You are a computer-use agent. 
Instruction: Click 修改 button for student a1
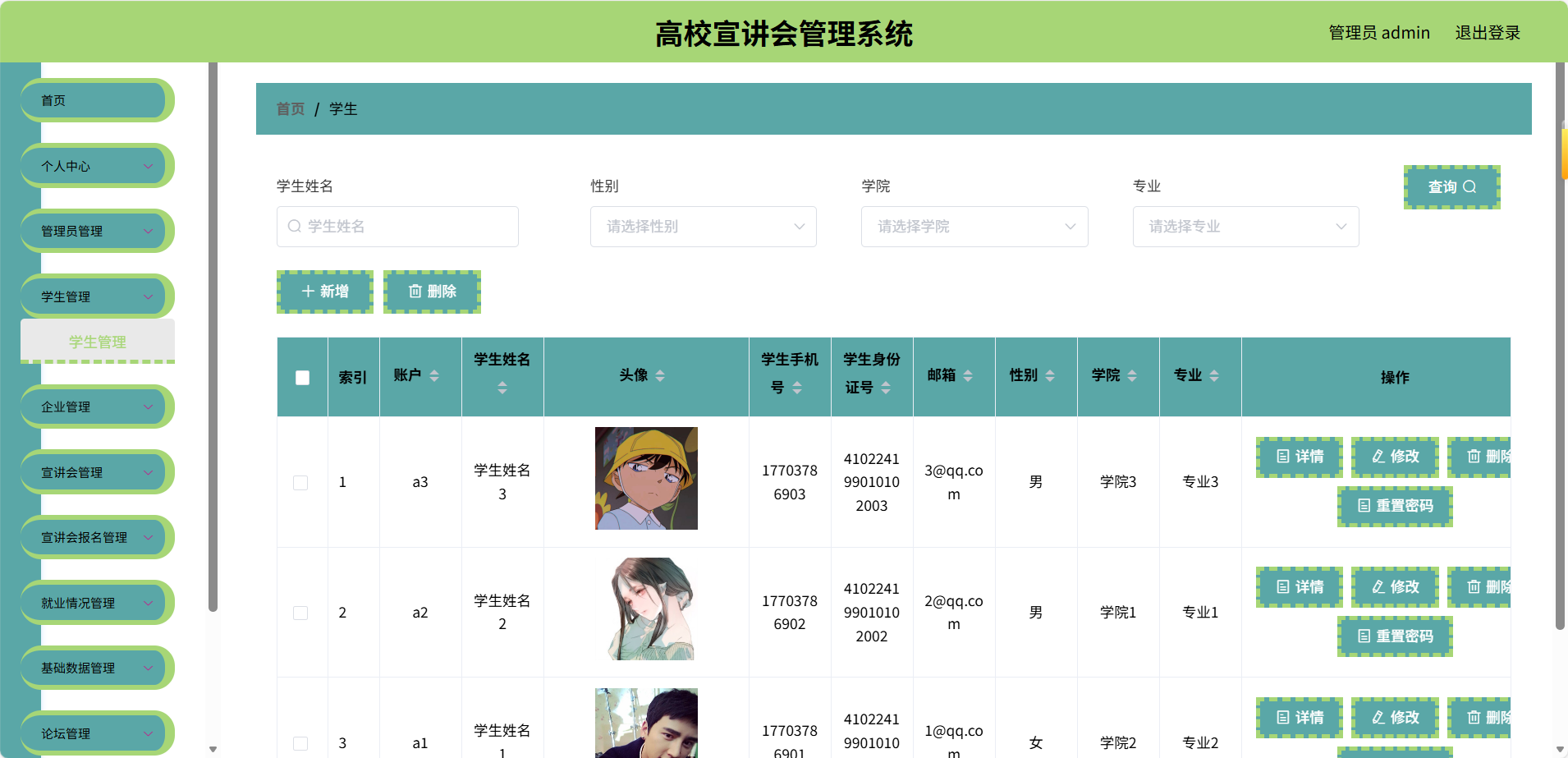1395,718
